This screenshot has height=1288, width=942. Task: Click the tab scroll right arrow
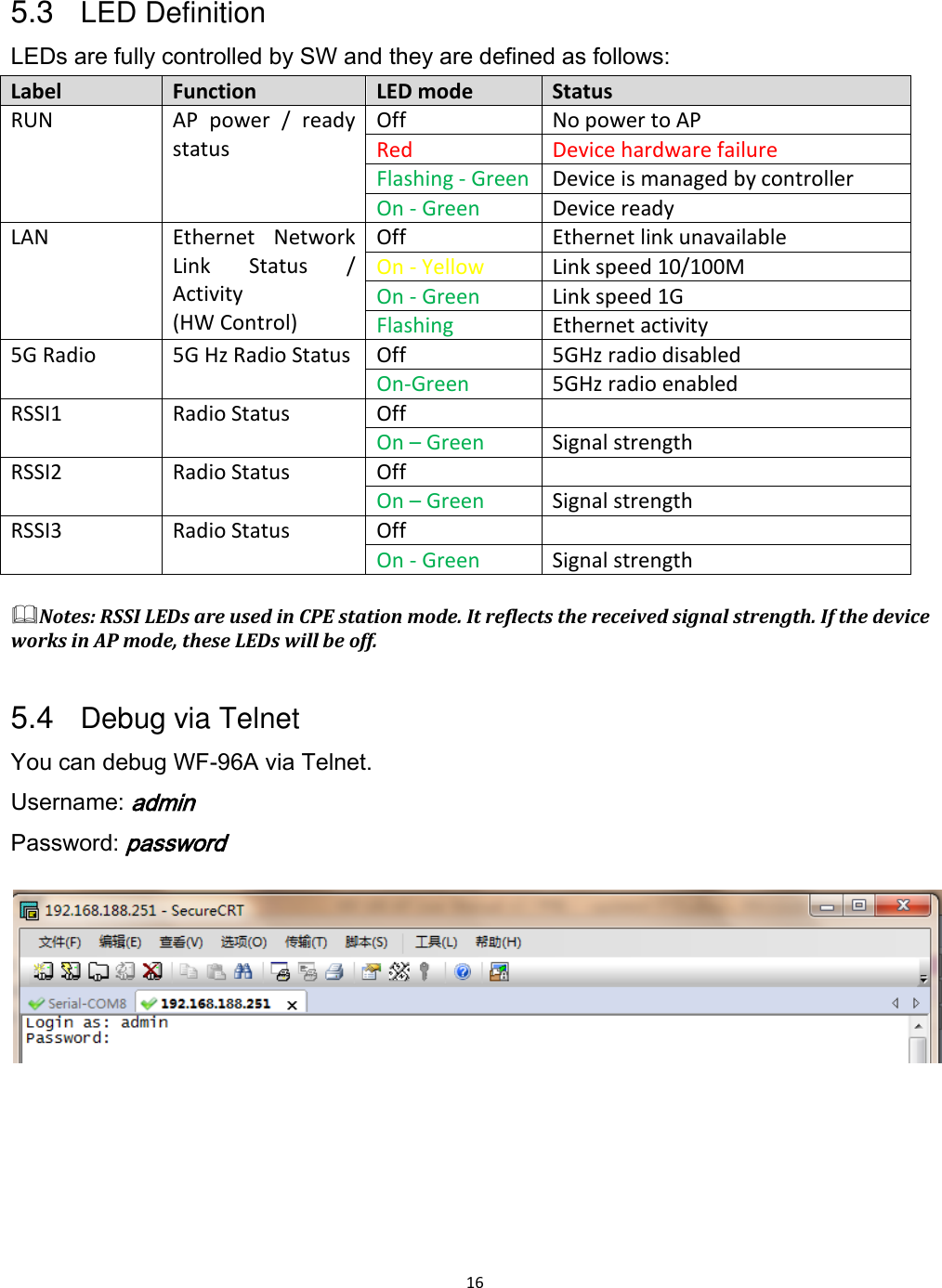pos(916,1003)
